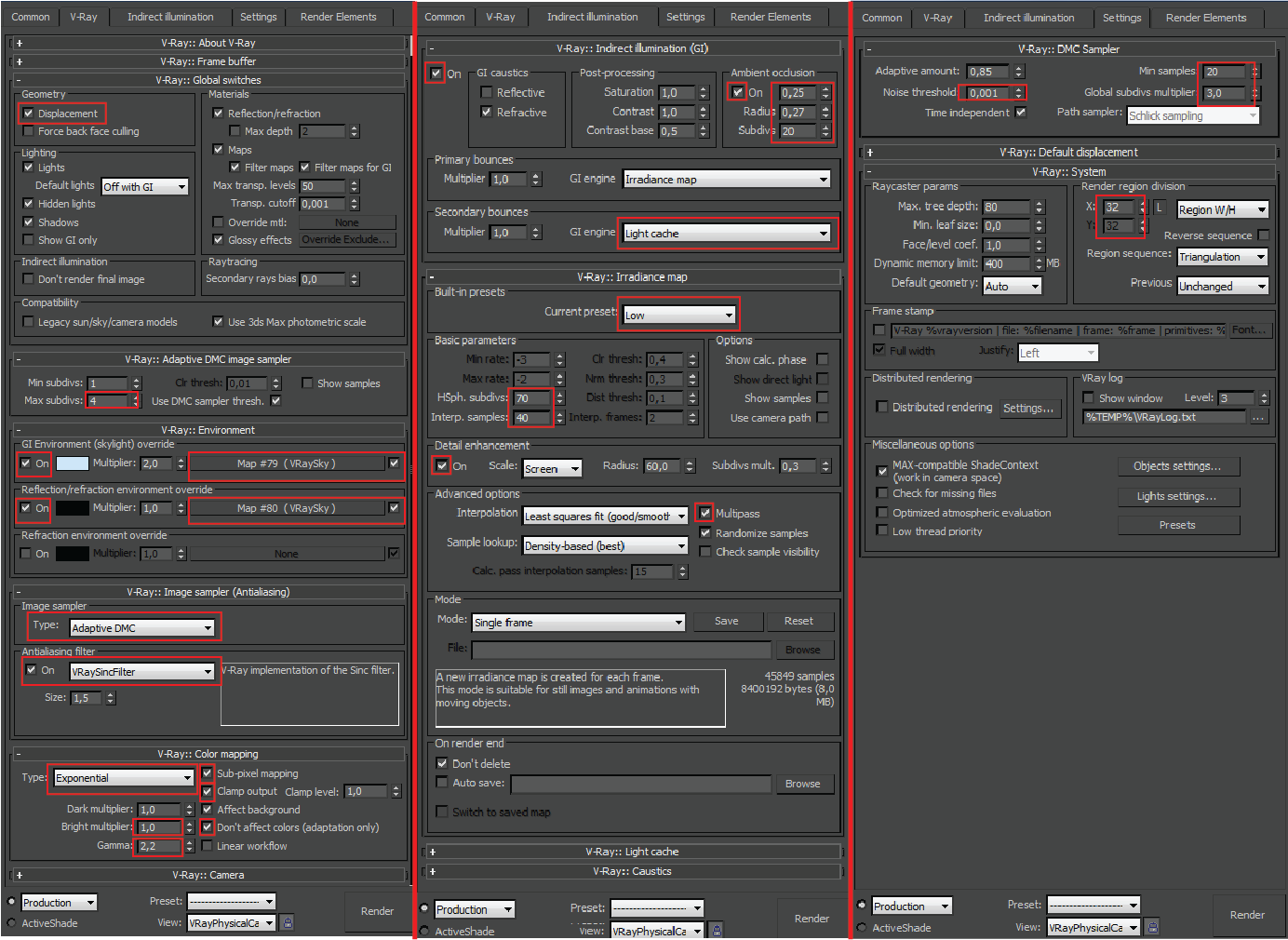Open the Current preset dropdown

[x=679, y=315]
